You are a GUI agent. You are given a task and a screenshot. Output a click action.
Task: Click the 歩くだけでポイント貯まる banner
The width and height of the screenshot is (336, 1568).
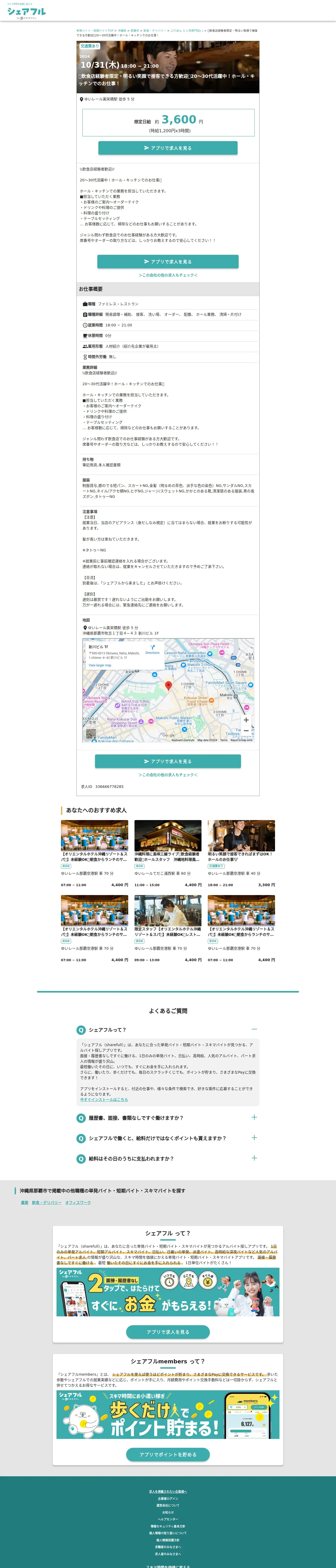pyautogui.click(x=168, y=1415)
